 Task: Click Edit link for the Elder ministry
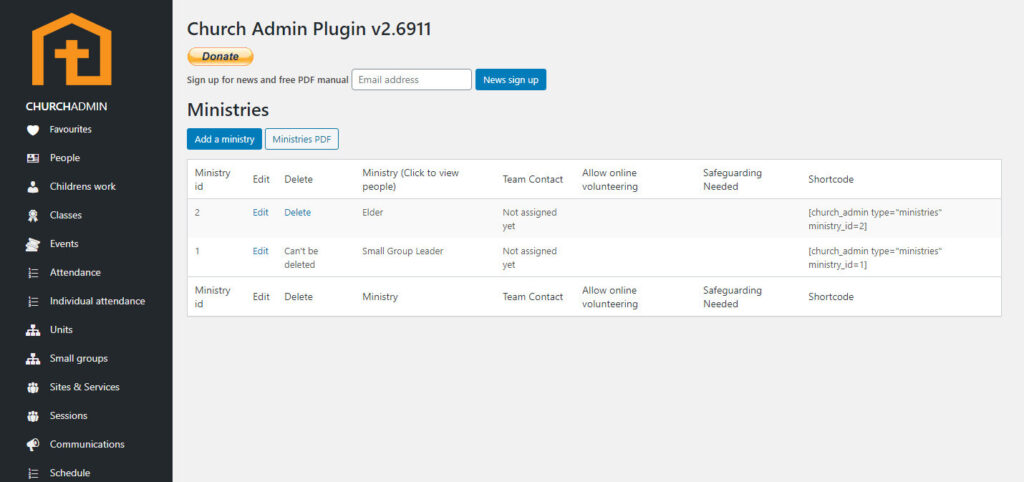tap(260, 213)
